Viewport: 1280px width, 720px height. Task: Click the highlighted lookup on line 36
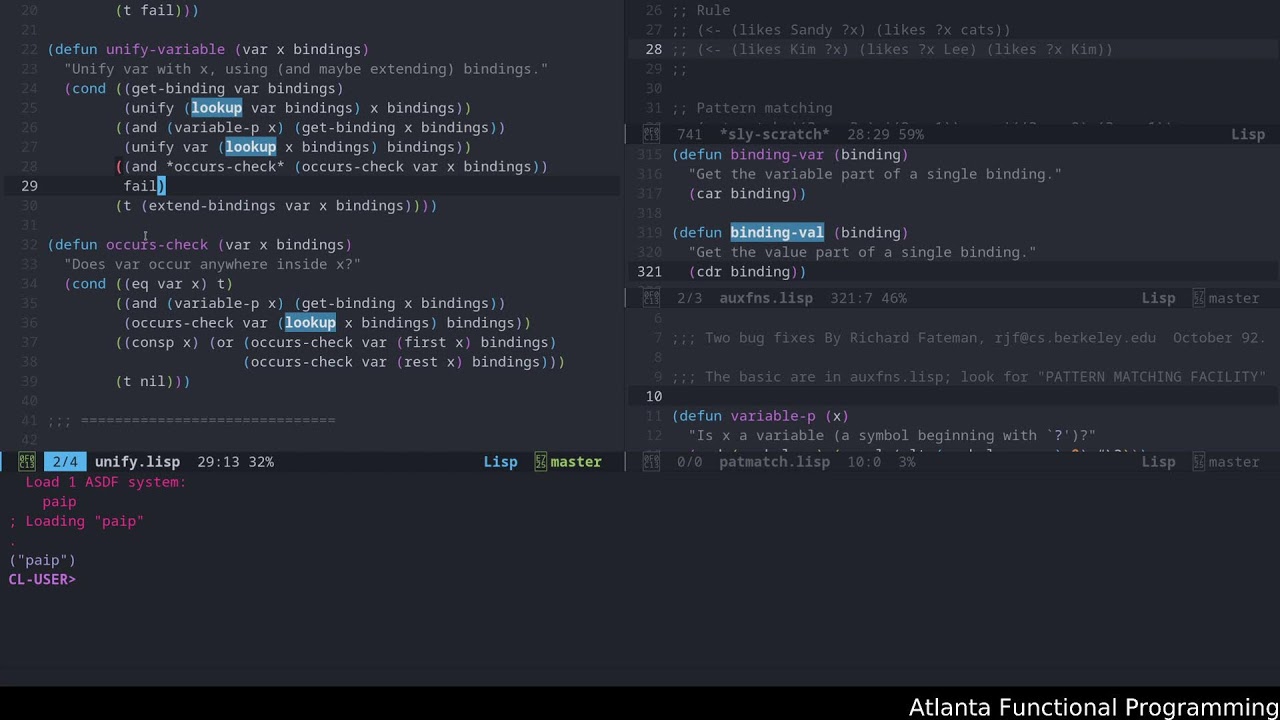[310, 323]
